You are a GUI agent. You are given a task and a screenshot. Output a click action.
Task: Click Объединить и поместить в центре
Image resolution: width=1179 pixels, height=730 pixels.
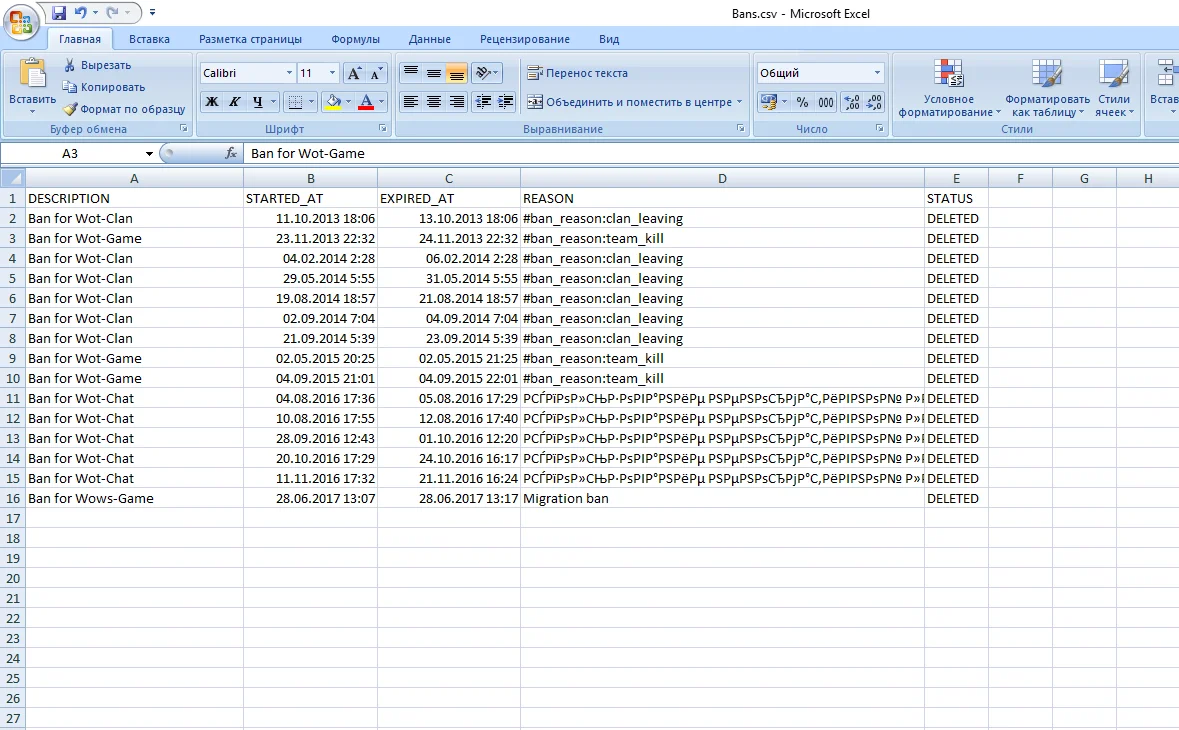[x=629, y=101]
